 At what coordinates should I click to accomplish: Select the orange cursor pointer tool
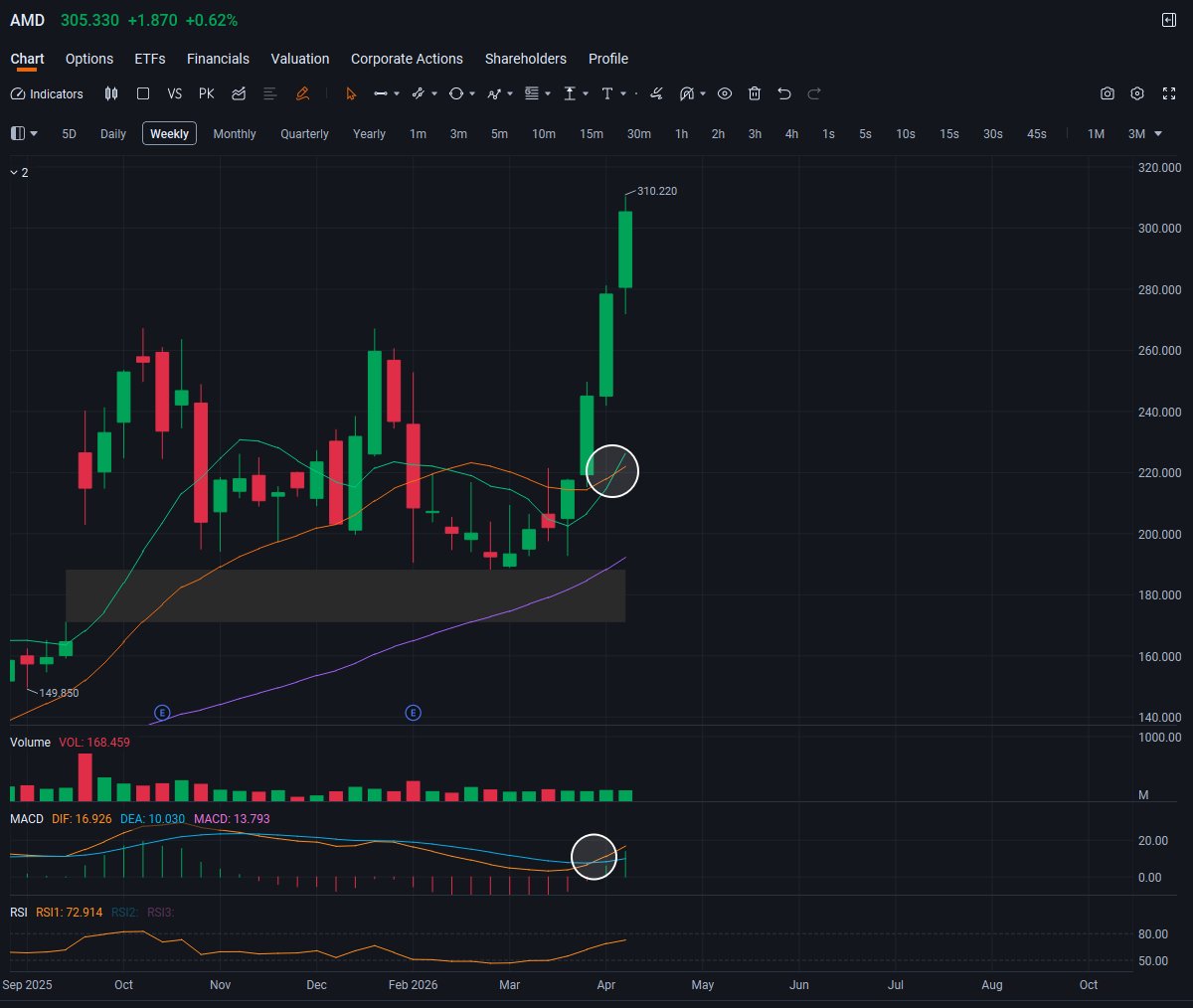351,93
